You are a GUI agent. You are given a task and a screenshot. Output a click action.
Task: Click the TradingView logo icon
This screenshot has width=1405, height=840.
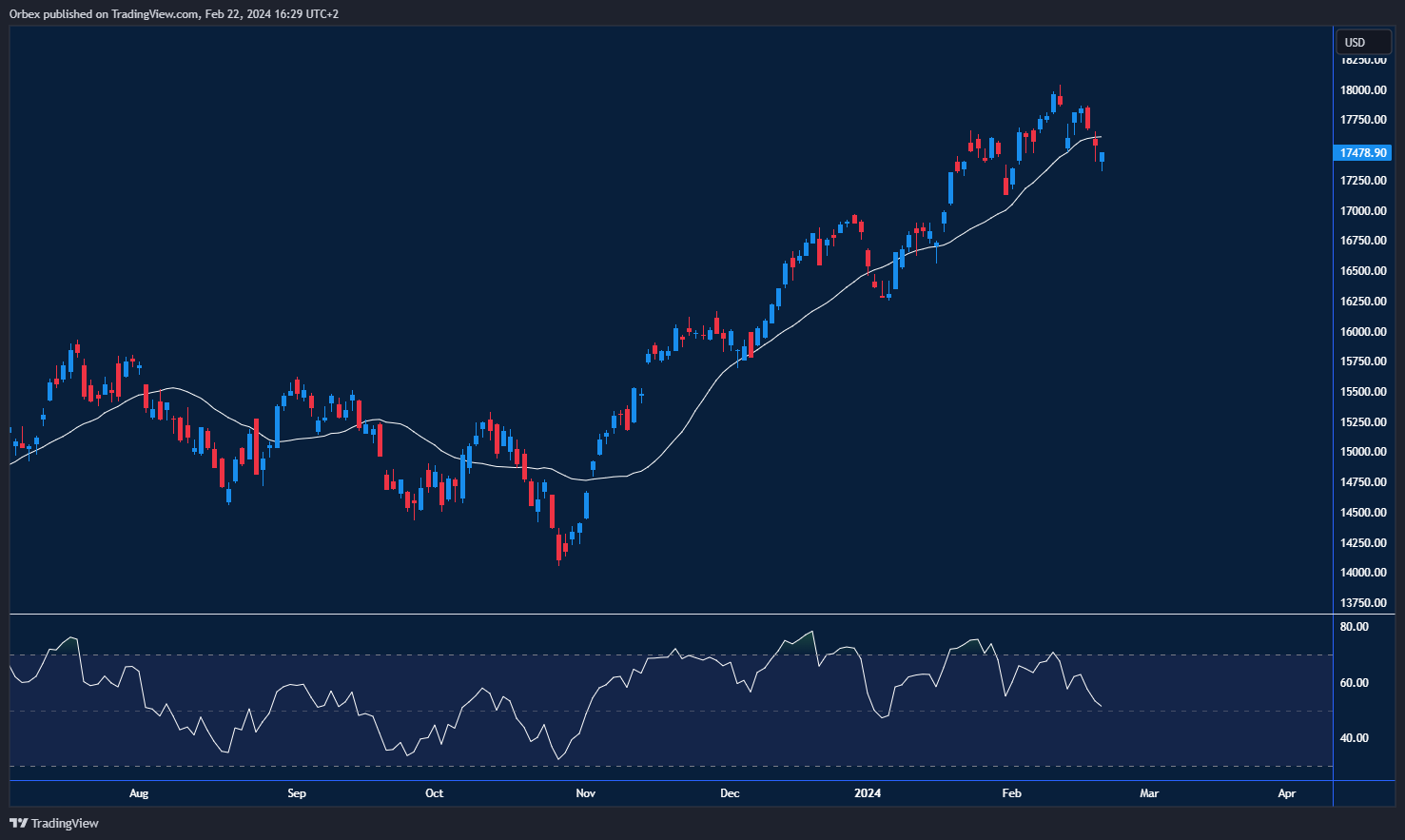click(18, 823)
